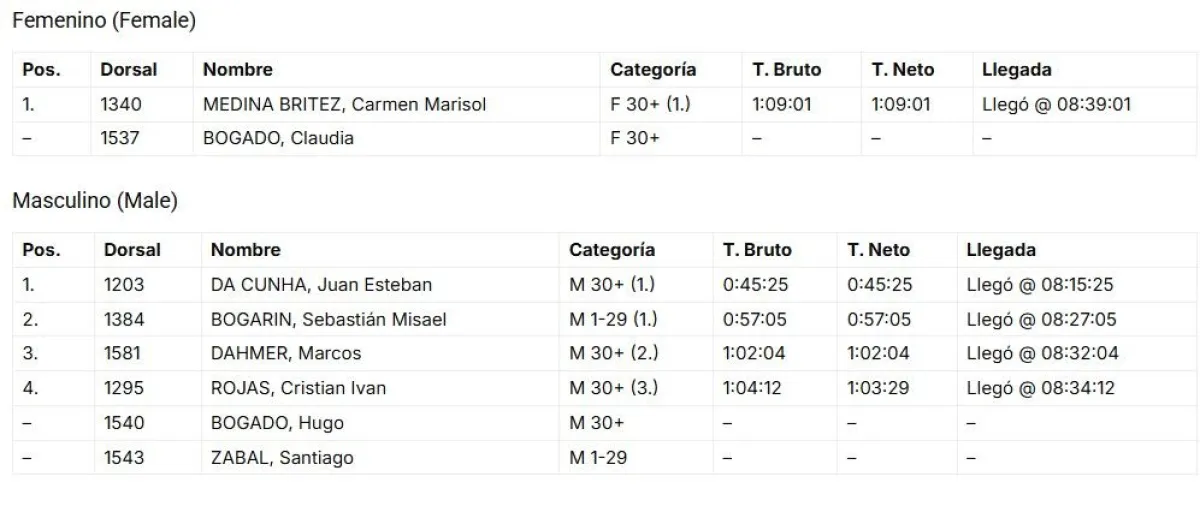Click the Femenino (Female) section heading

tap(104, 20)
